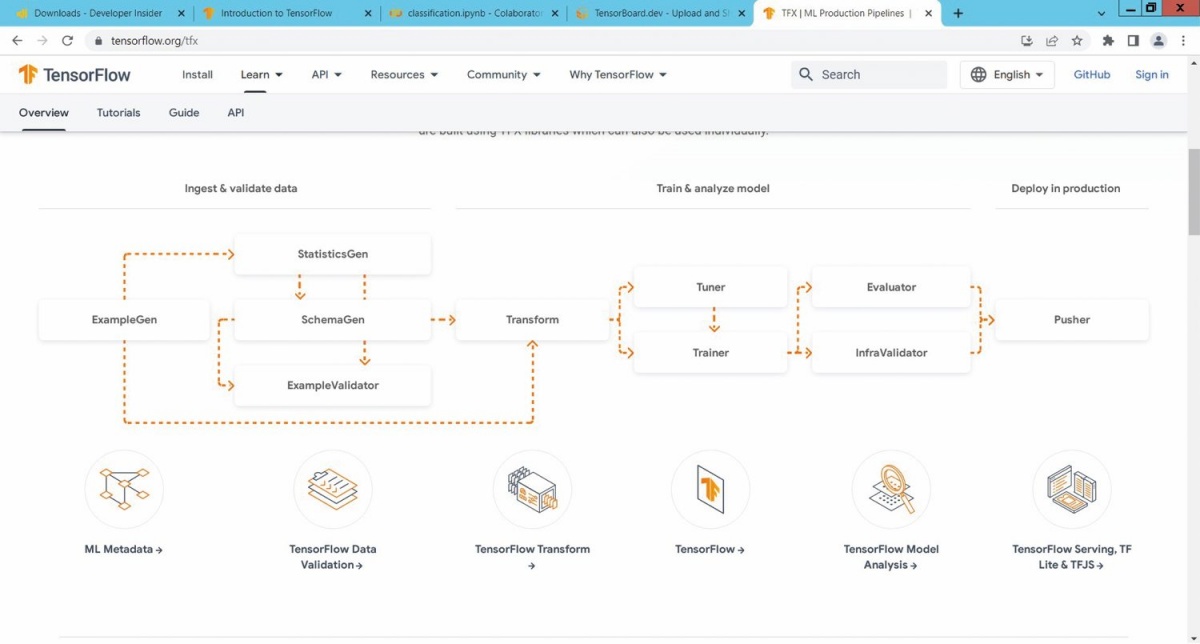
Task: Follow the TensorFlow Model Analysis link
Action: 891,557
